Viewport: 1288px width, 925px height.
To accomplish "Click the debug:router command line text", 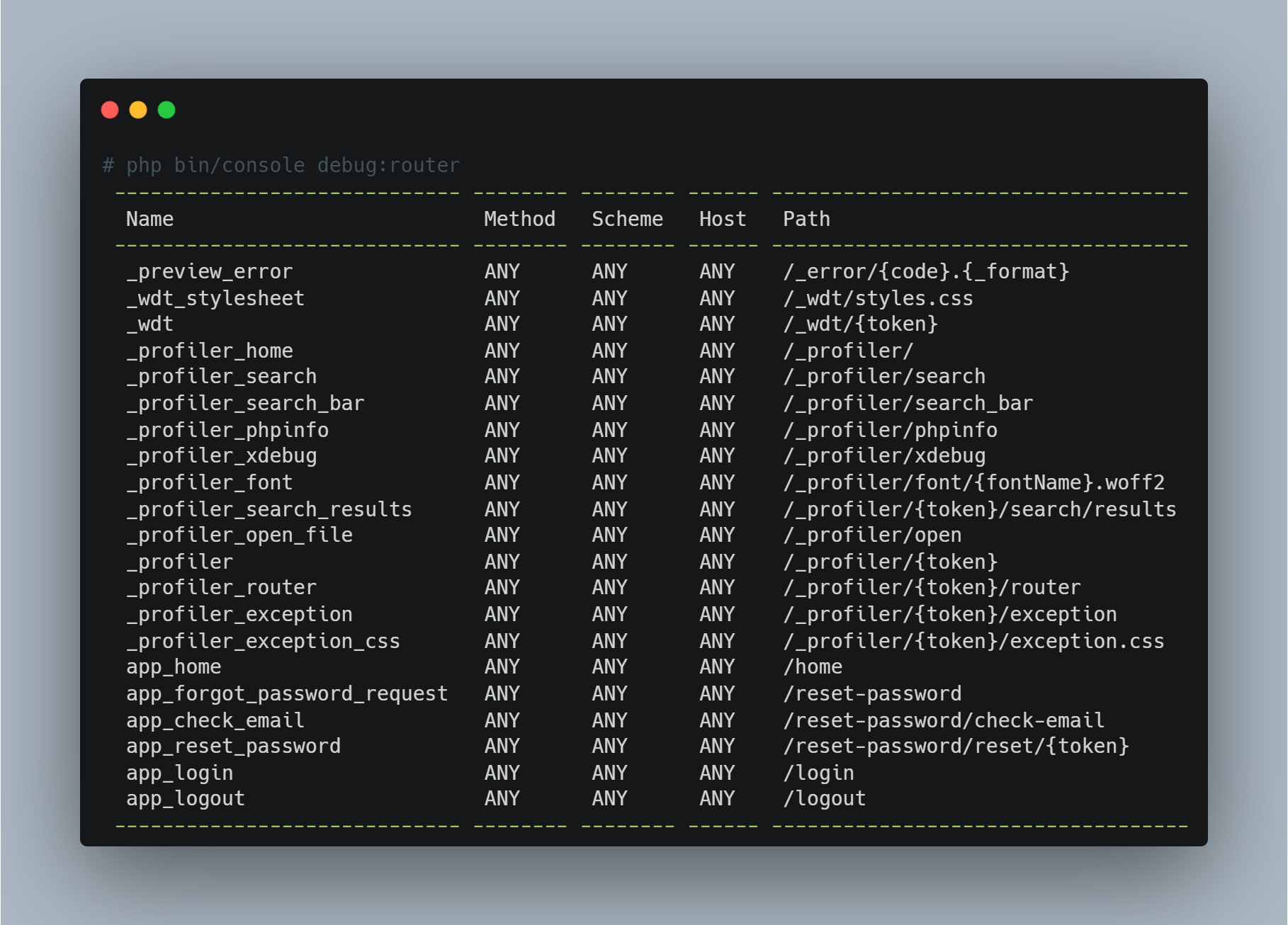I will point(281,165).
